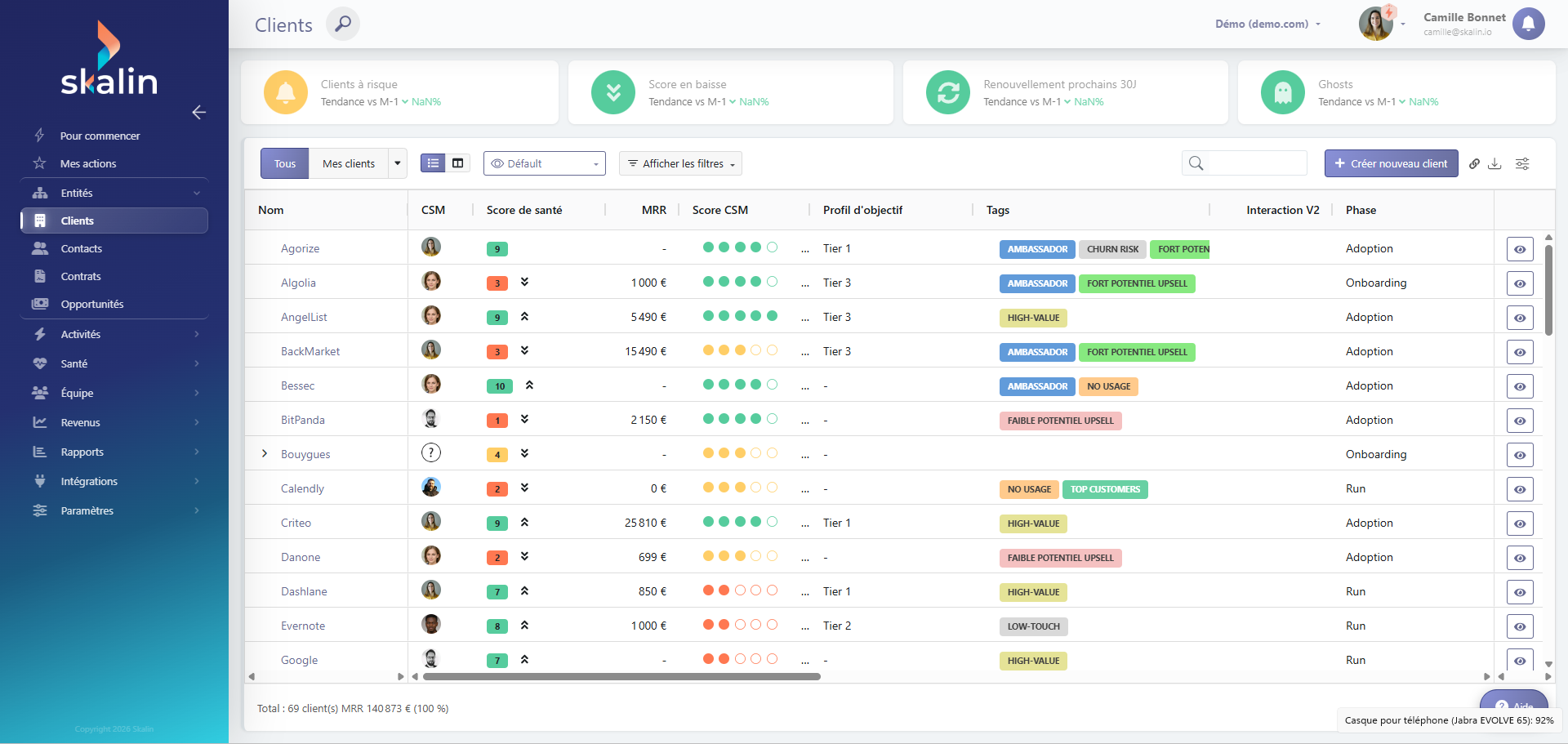Open the Défault view dropdown
1568x744 pixels.
click(x=545, y=163)
